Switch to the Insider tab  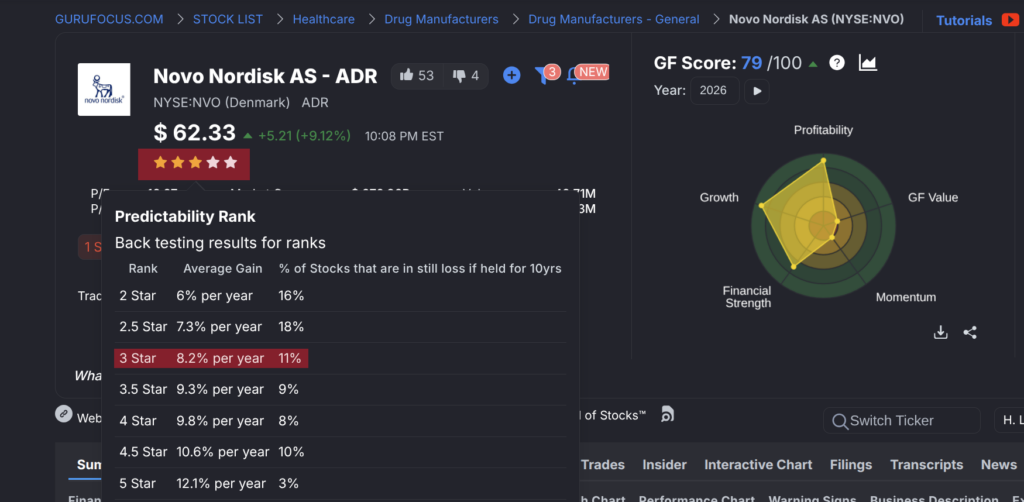(664, 465)
